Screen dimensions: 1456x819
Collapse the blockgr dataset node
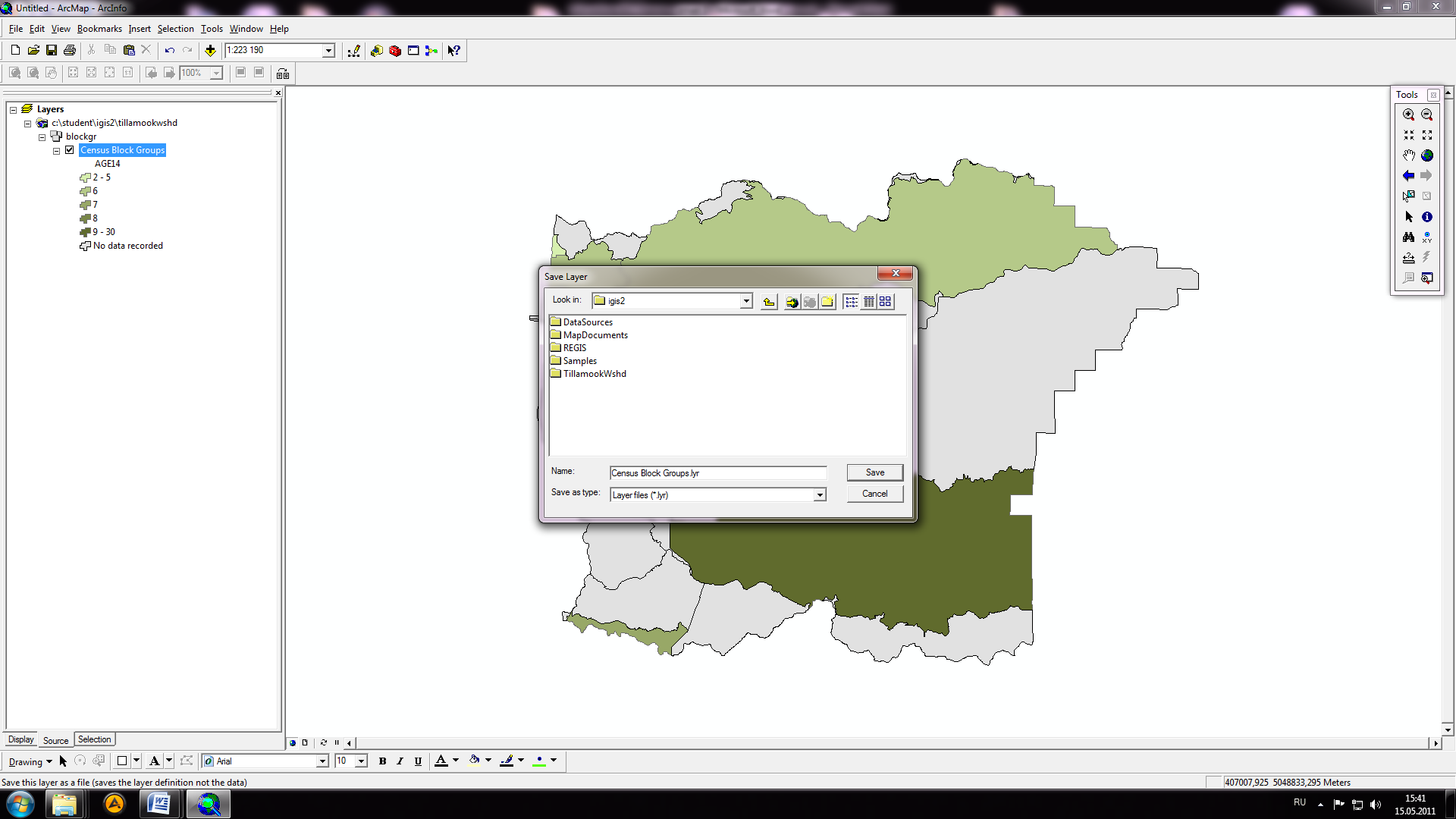(42, 137)
